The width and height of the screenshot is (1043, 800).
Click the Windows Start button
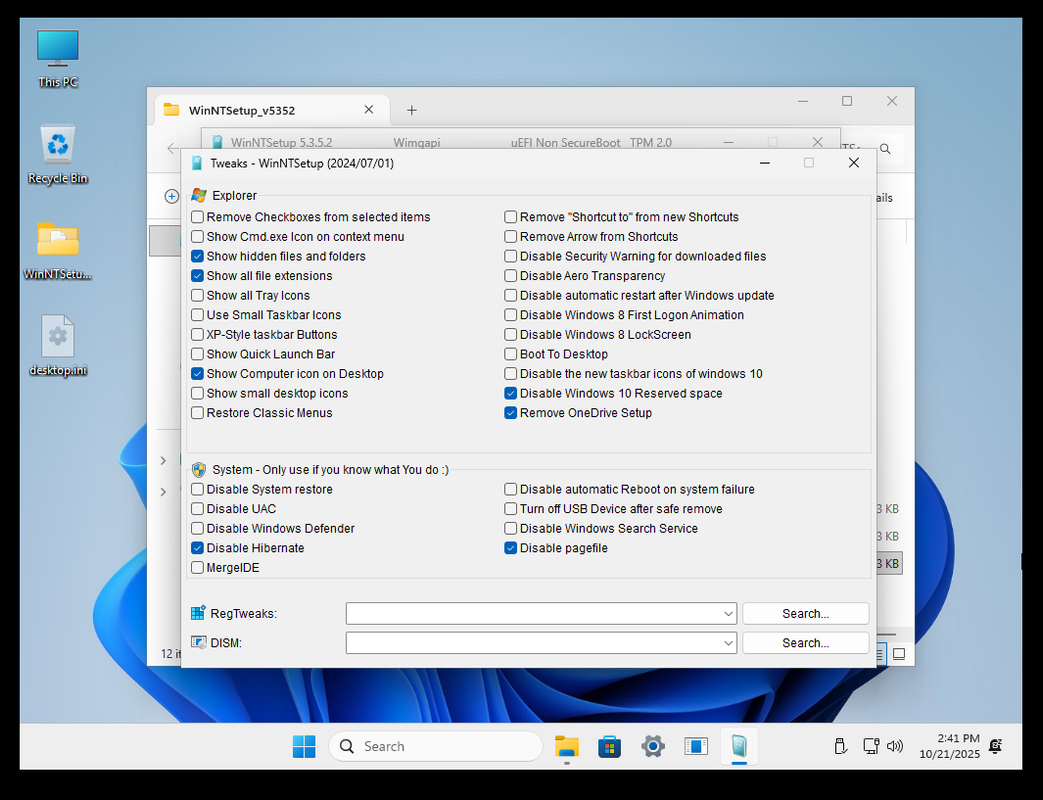click(304, 746)
